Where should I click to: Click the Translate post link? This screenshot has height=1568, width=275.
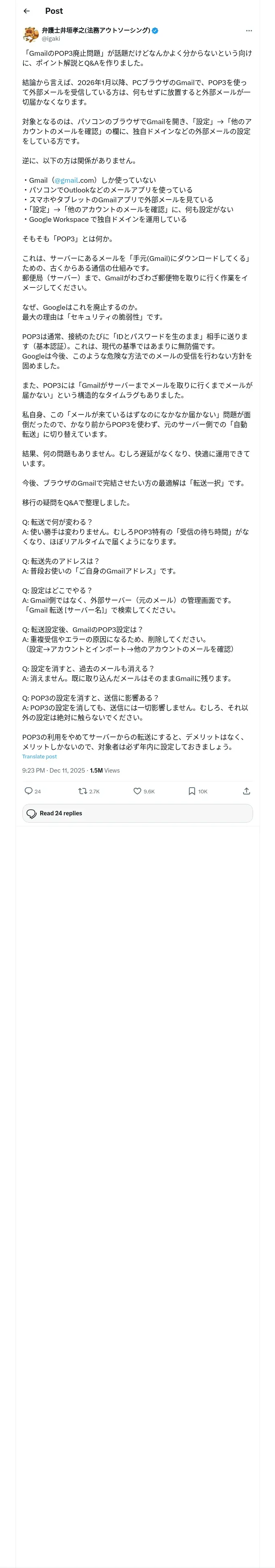[x=39, y=757]
